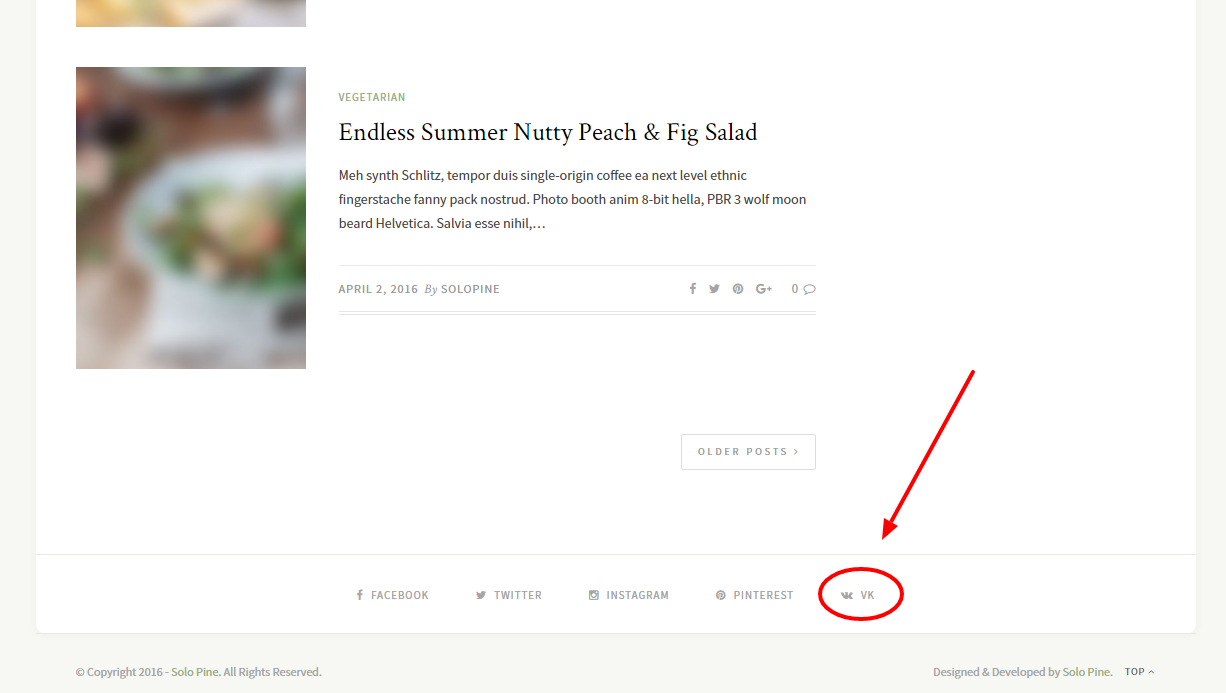
Task: Open the Vegetarian category
Action: pyautogui.click(x=372, y=97)
